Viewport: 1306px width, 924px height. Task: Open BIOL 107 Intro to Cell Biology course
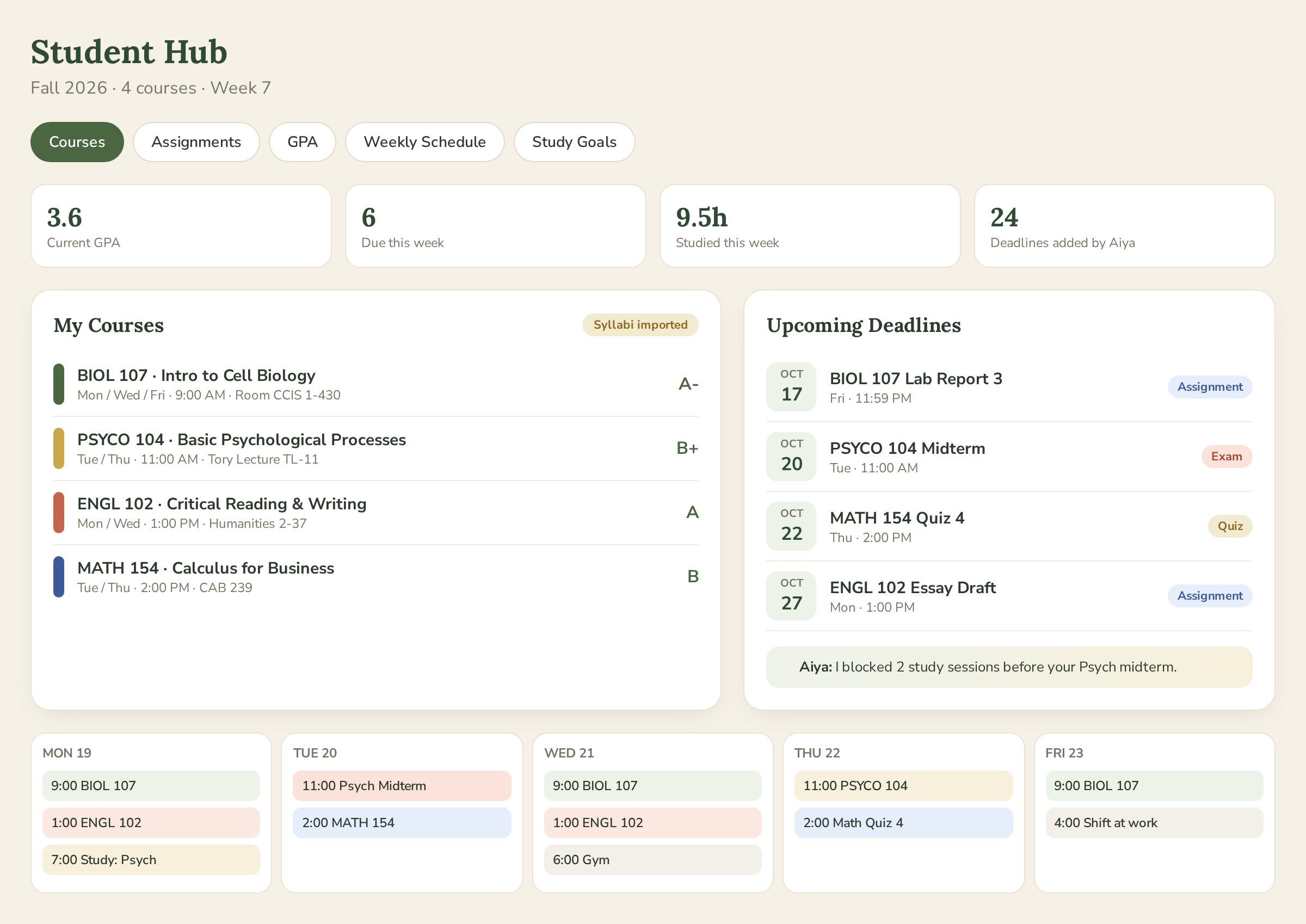tap(375, 384)
